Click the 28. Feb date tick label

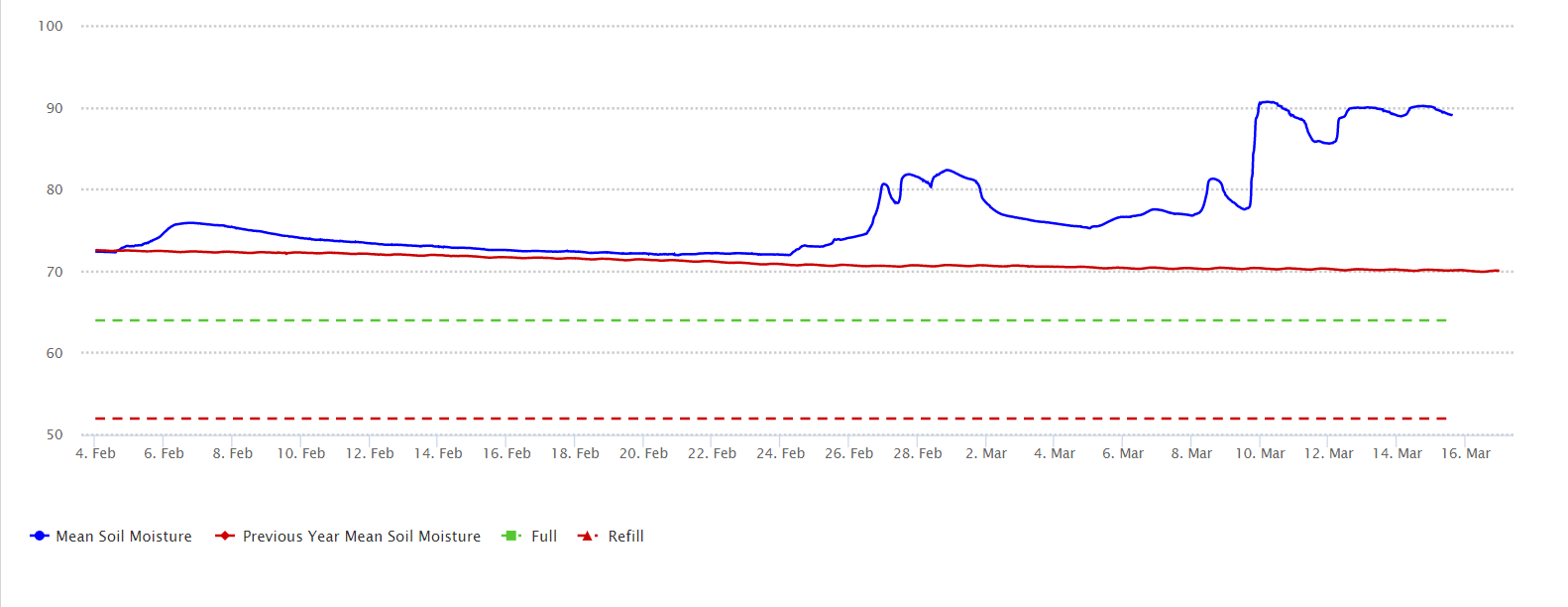[918, 453]
